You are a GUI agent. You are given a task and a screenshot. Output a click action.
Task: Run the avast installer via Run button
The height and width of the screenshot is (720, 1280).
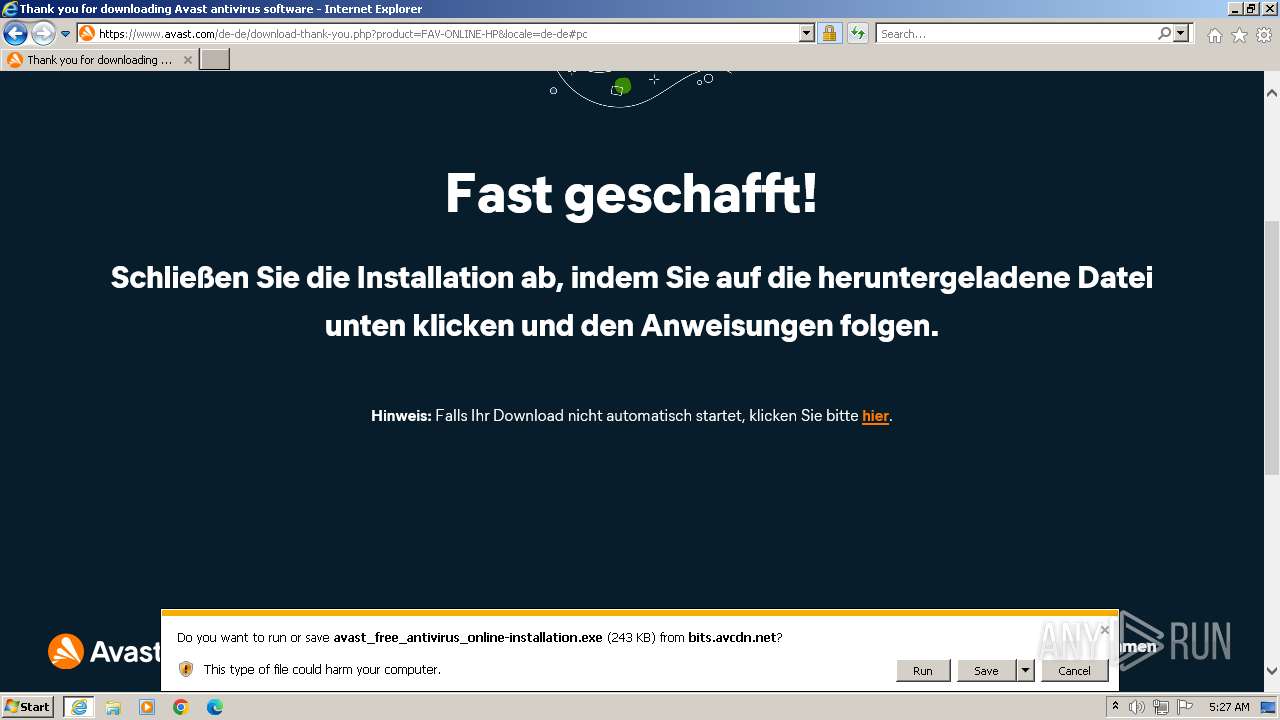tap(922, 671)
